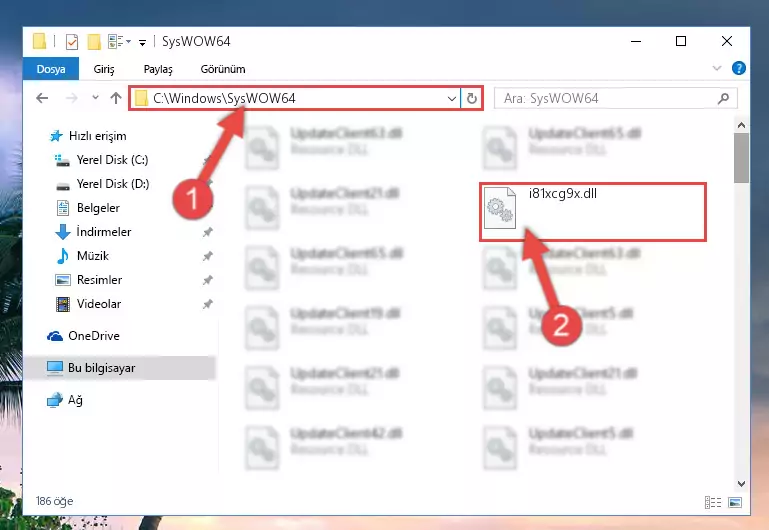Click the Forward navigation arrow
Screen dimensions: 769x530
click(x=72, y=99)
